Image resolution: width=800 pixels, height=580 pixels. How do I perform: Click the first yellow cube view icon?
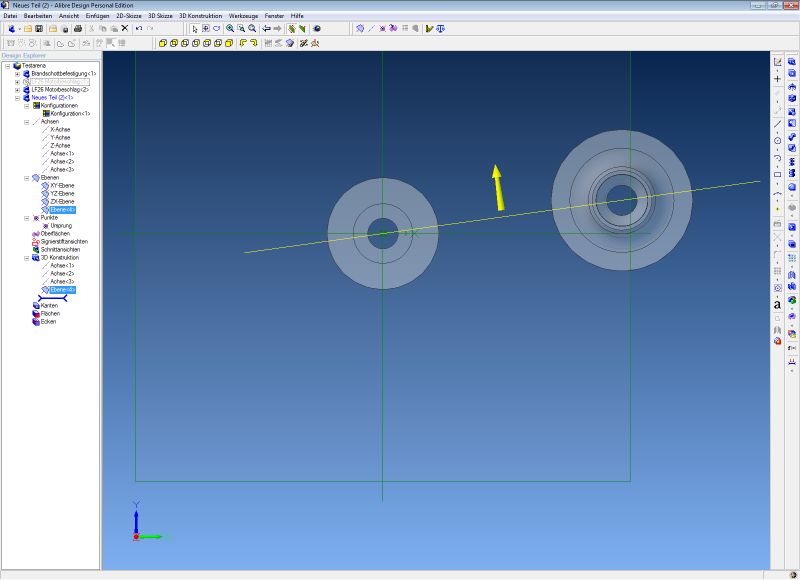click(x=163, y=43)
